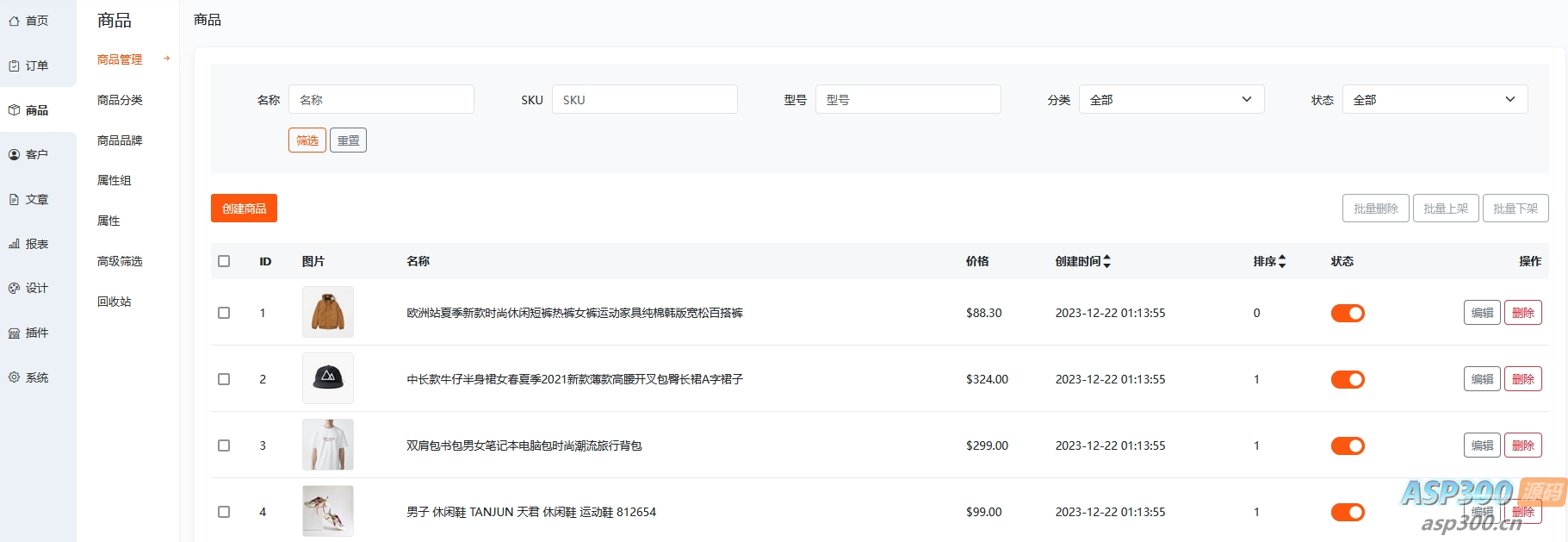Click the brown jacket product thumbnail
The width and height of the screenshot is (1568, 542).
(x=328, y=312)
